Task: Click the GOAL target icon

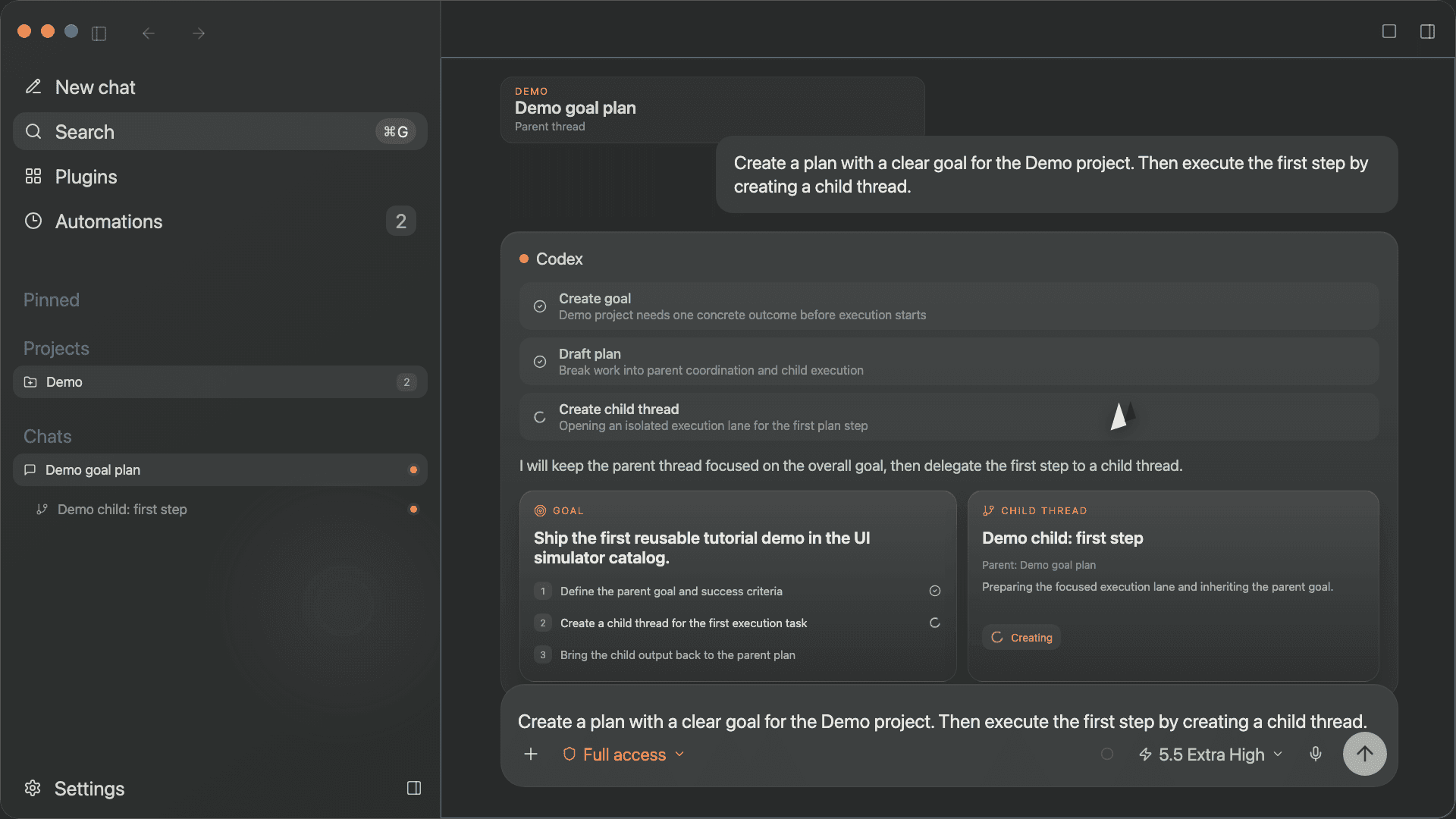Action: point(541,511)
